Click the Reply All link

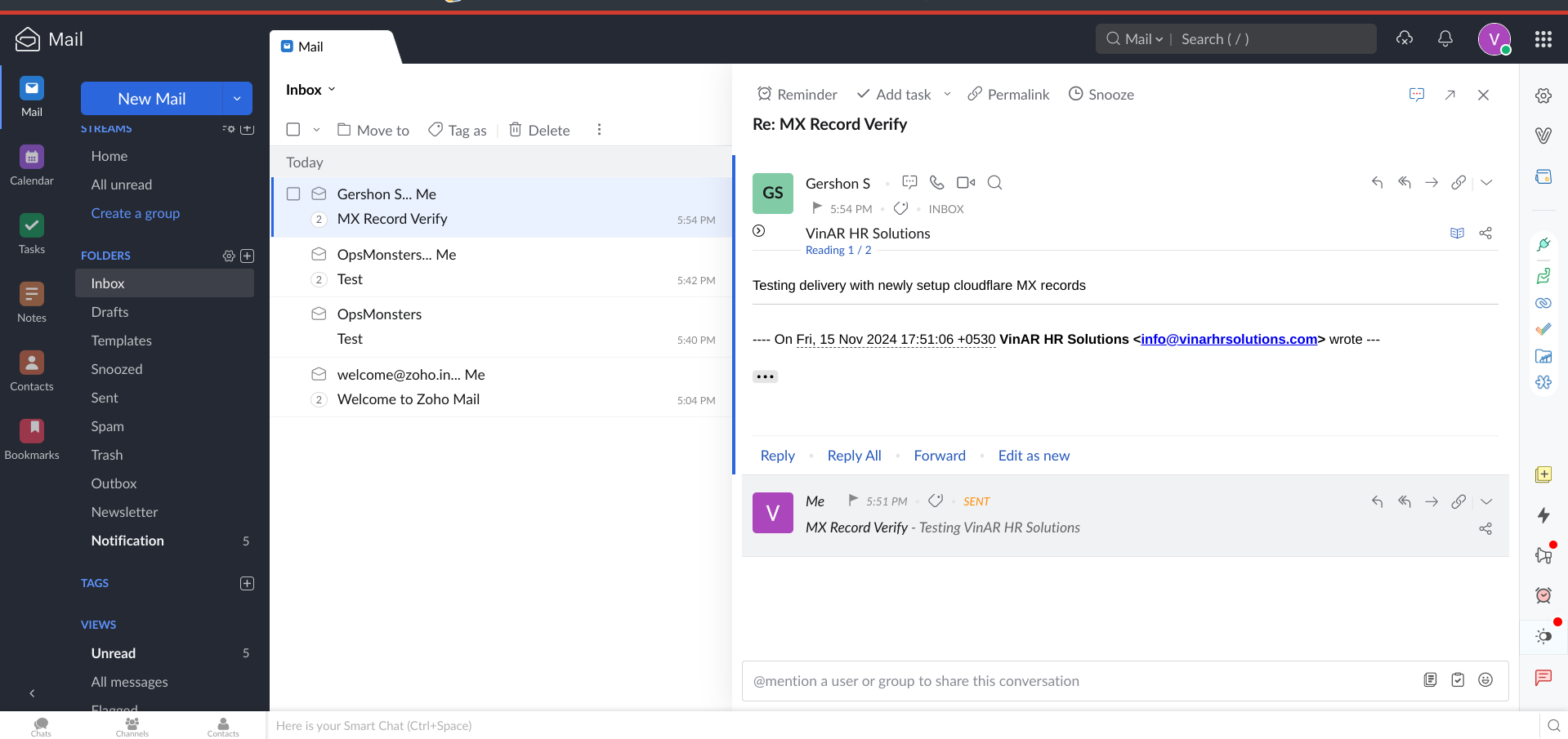coord(854,456)
